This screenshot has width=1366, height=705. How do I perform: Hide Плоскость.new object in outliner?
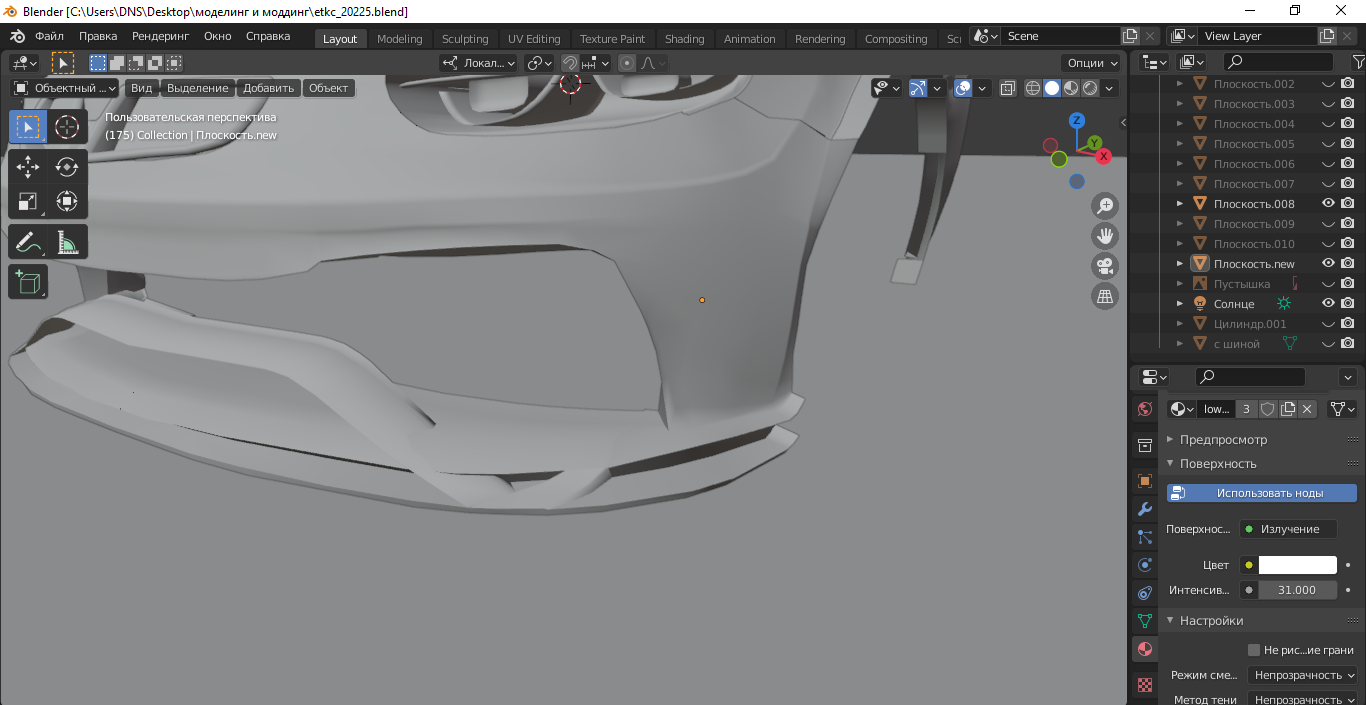coord(1329,263)
